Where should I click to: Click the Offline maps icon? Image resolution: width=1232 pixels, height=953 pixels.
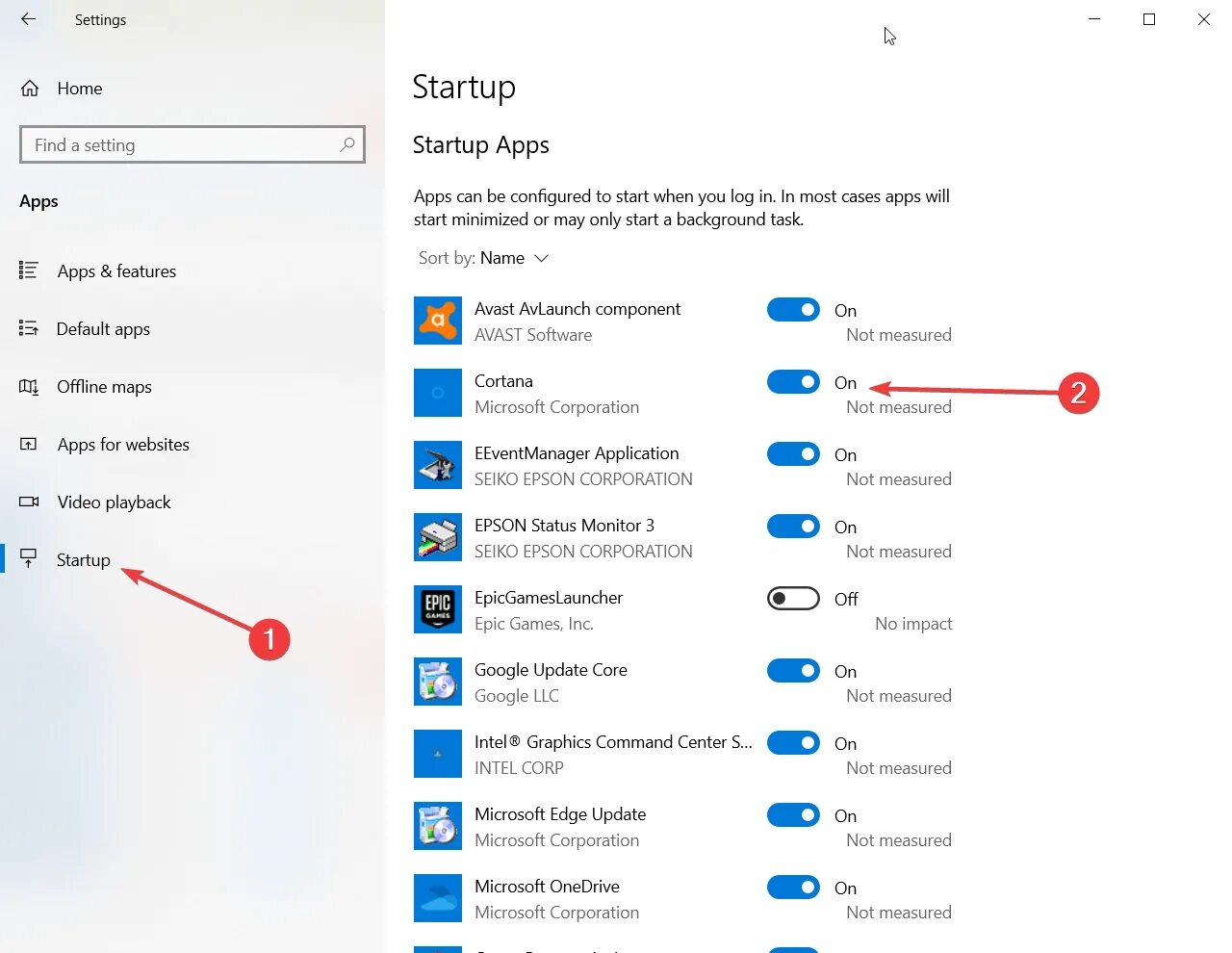click(29, 386)
